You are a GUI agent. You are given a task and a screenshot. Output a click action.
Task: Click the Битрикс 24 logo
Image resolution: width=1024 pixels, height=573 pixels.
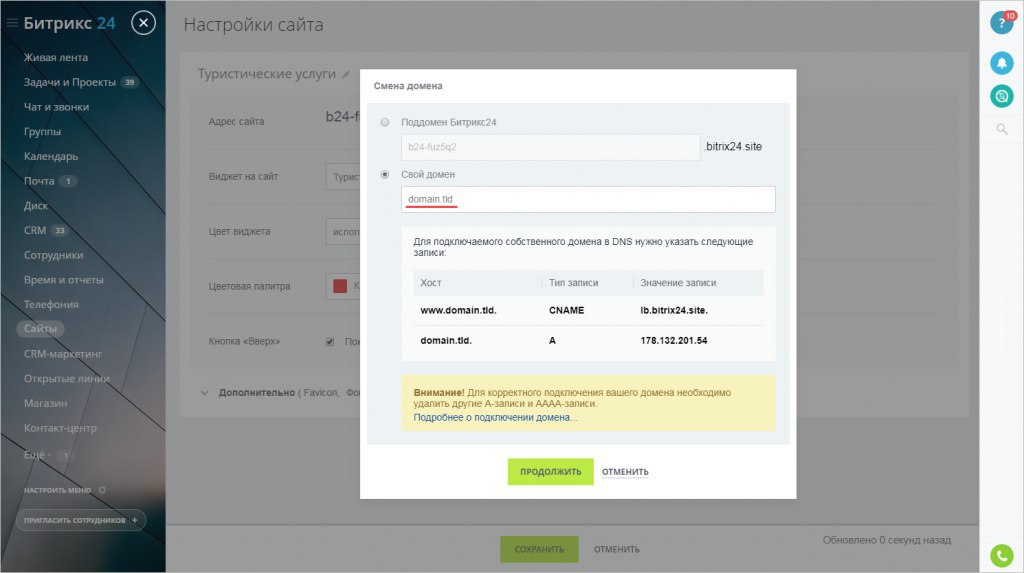(69, 24)
